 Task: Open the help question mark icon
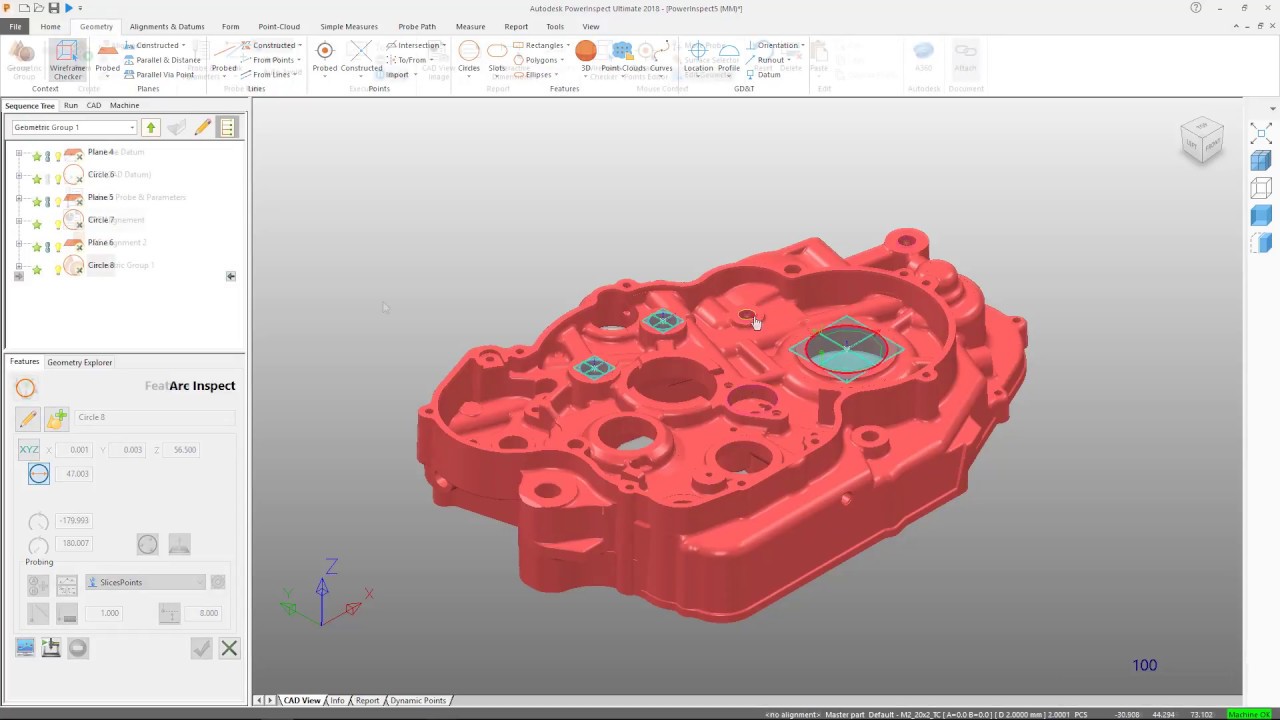point(1196,8)
